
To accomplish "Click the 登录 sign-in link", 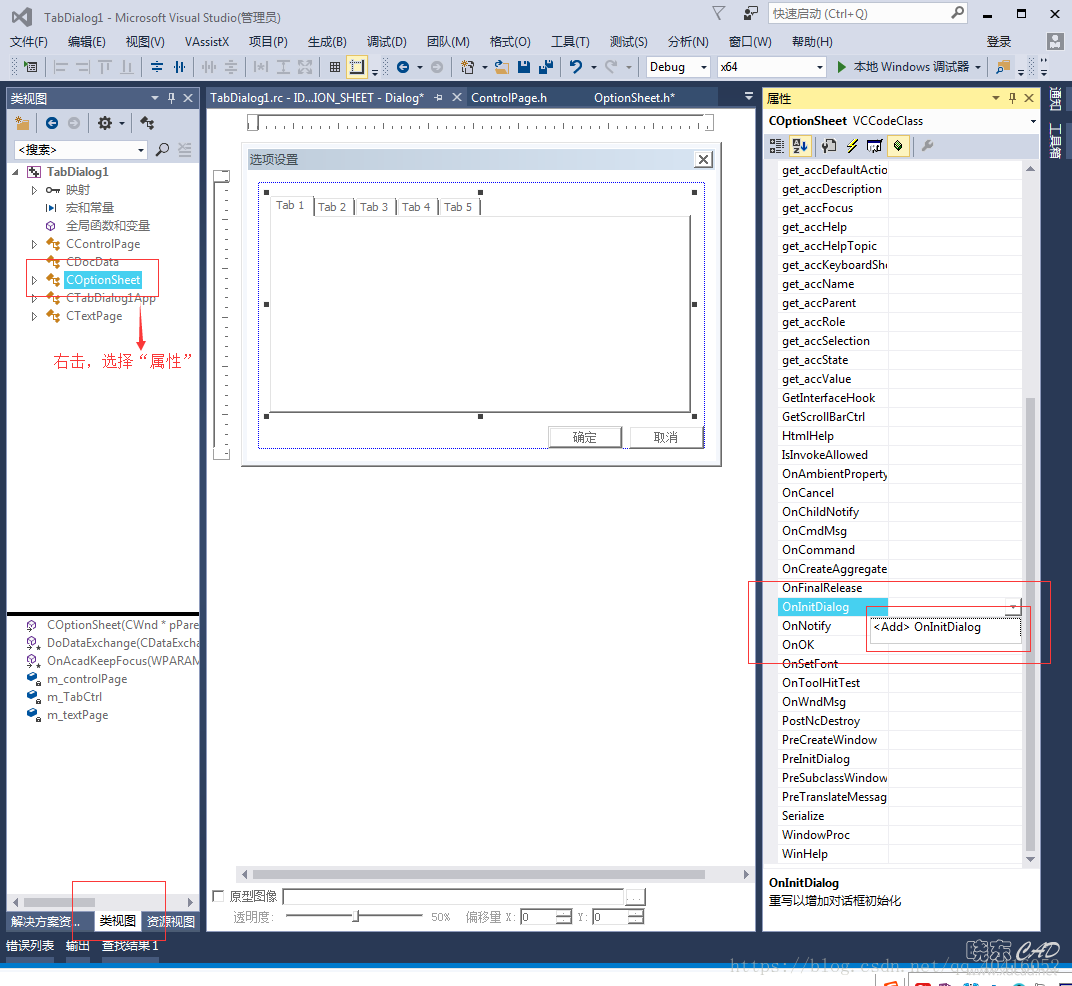I will point(998,42).
